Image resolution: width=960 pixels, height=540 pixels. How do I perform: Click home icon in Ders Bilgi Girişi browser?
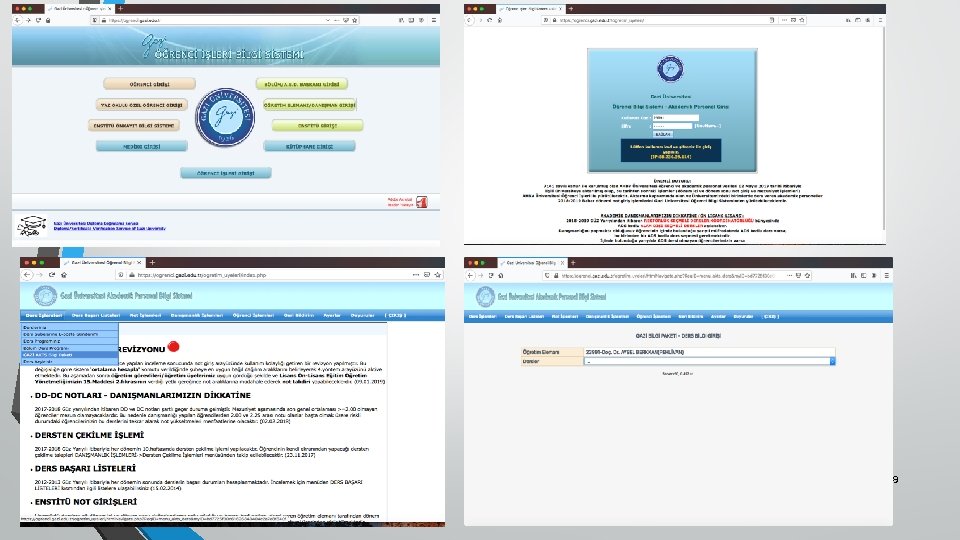point(501,276)
